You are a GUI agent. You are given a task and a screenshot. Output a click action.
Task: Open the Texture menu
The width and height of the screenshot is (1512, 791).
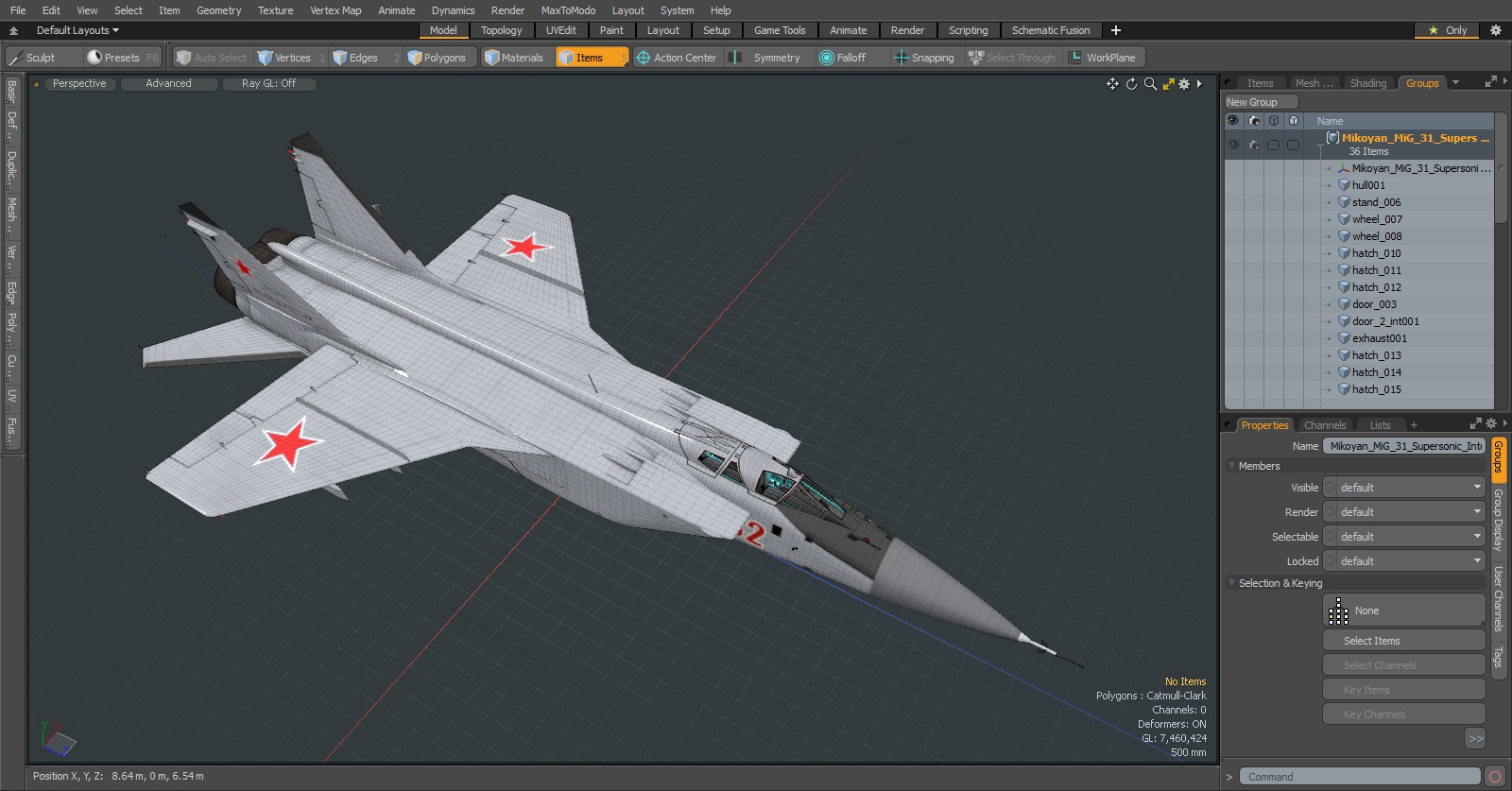pyautogui.click(x=275, y=10)
